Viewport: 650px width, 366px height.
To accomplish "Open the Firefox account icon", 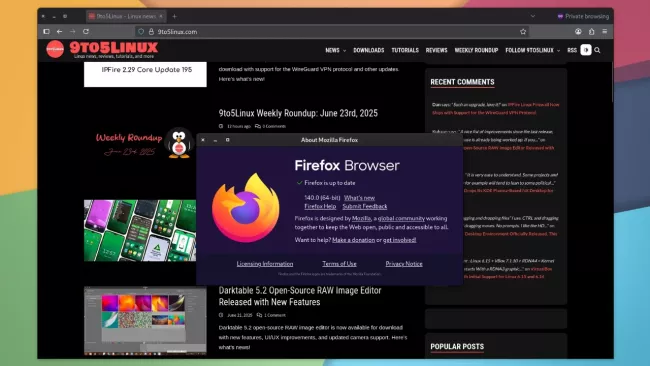I will pyautogui.click(x=578, y=32).
